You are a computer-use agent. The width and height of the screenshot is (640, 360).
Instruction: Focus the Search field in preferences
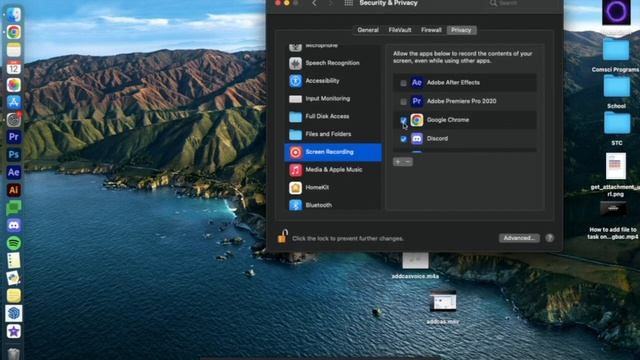pyautogui.click(x=520, y=3)
